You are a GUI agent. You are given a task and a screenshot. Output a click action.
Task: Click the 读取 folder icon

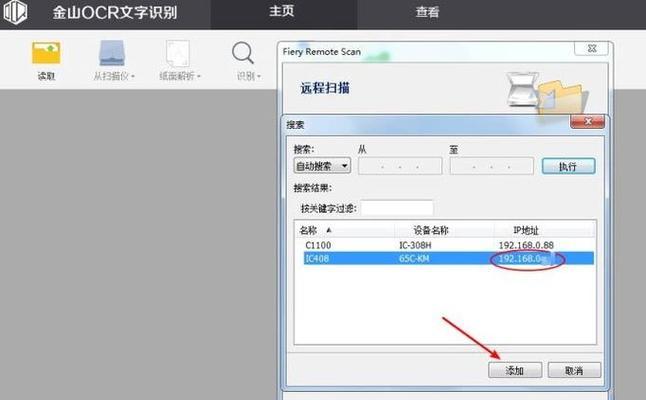tap(46, 53)
